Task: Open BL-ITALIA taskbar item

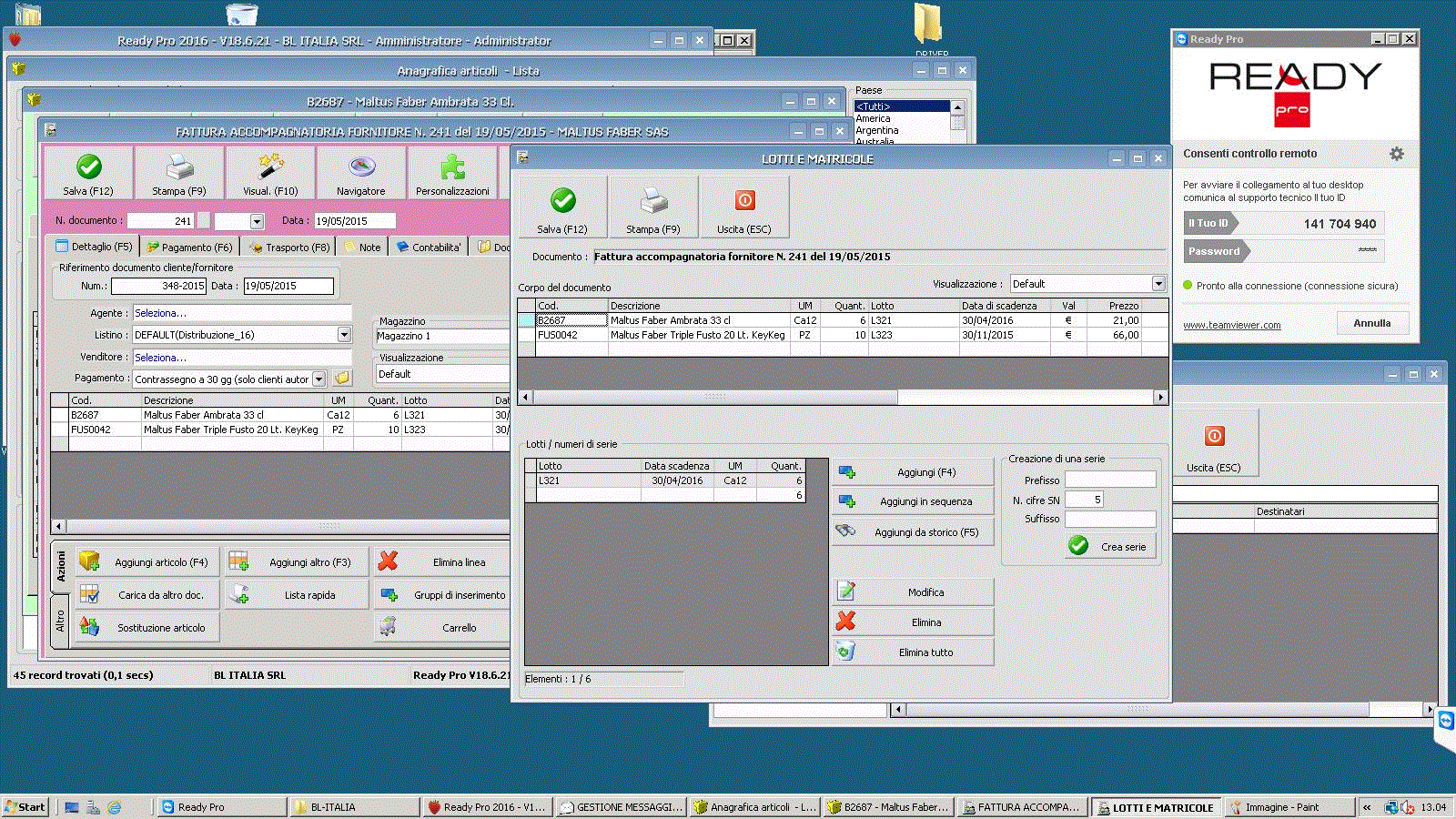Action: click(355, 806)
